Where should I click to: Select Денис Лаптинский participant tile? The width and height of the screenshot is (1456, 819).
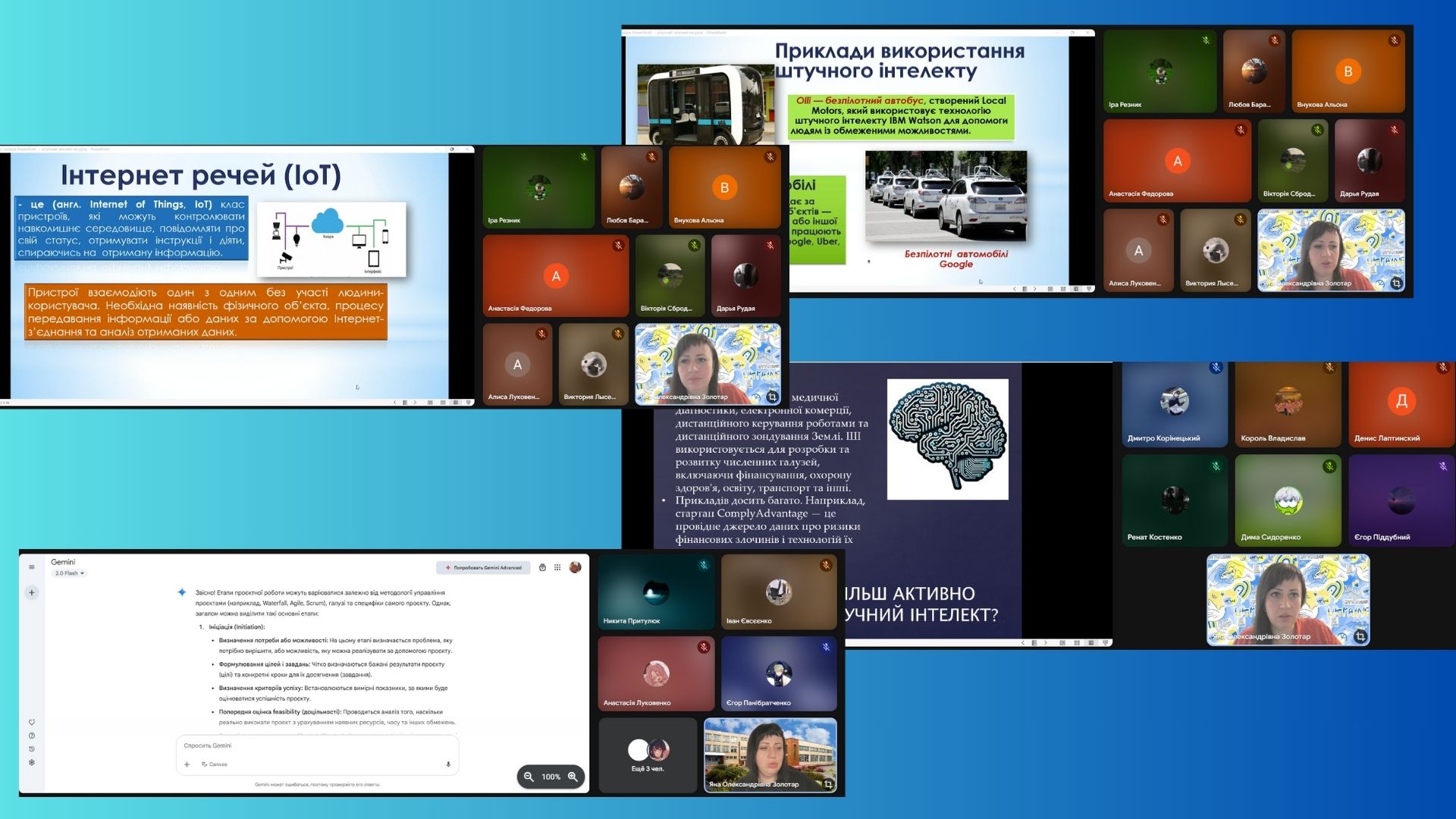click(x=1401, y=404)
